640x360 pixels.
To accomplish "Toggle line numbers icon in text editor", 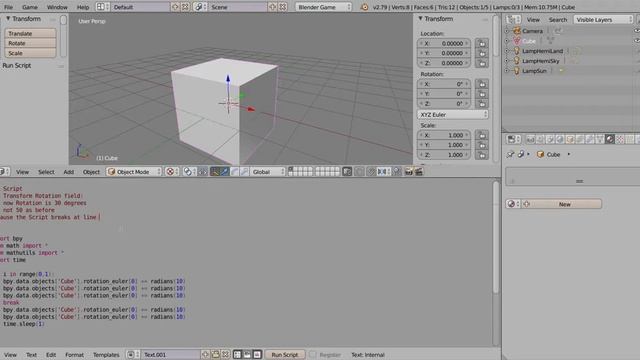I will [237, 355].
